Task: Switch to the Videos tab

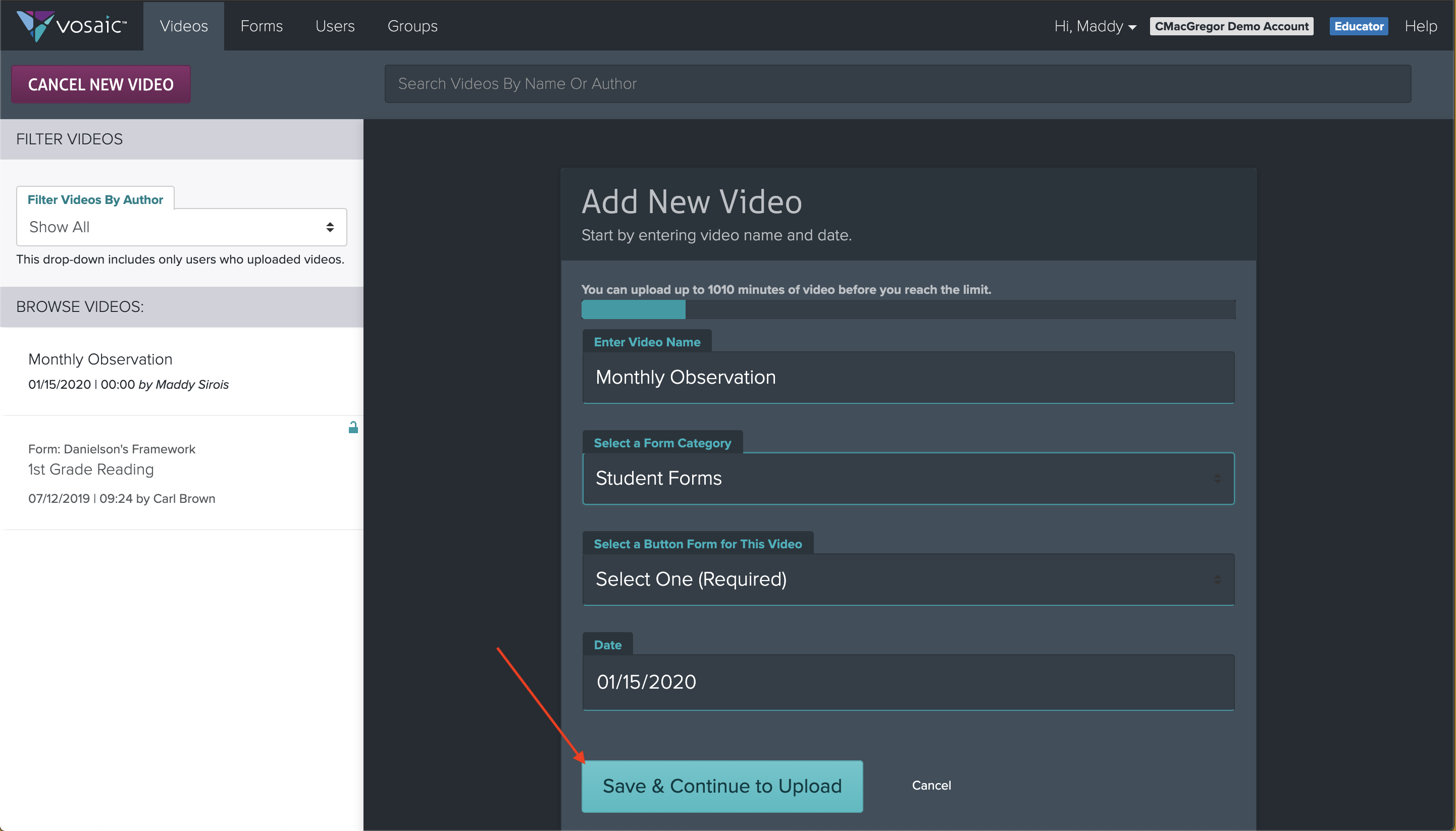Action: 184,26
